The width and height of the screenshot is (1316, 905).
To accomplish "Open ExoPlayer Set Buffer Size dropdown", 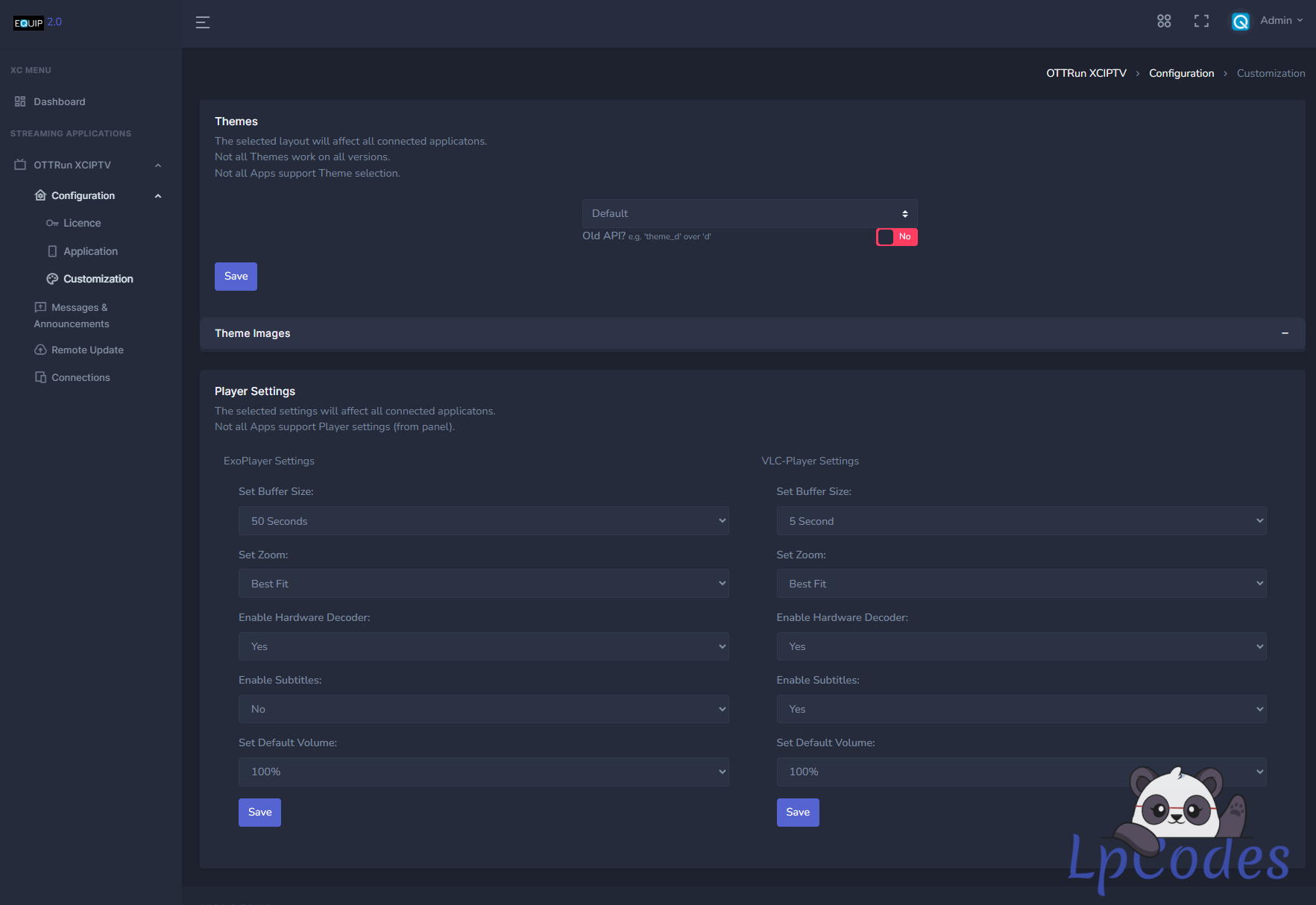I will [483, 521].
